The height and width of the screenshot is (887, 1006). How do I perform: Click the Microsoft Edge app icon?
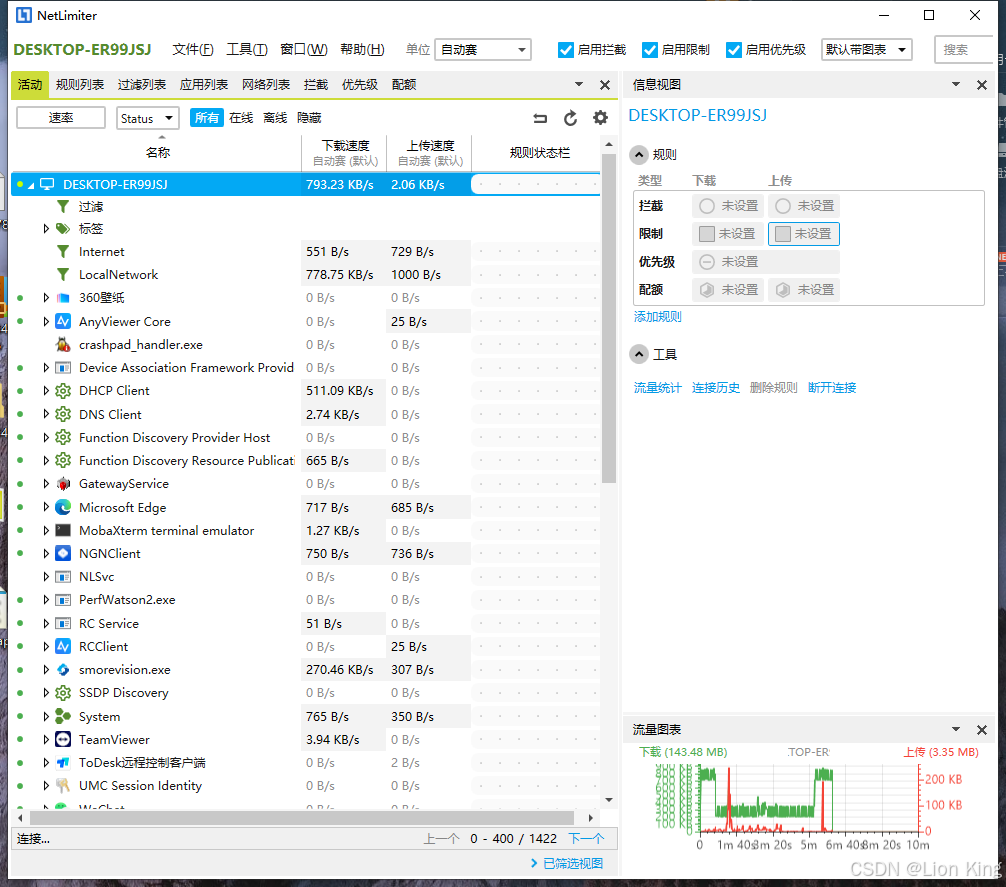point(63,507)
